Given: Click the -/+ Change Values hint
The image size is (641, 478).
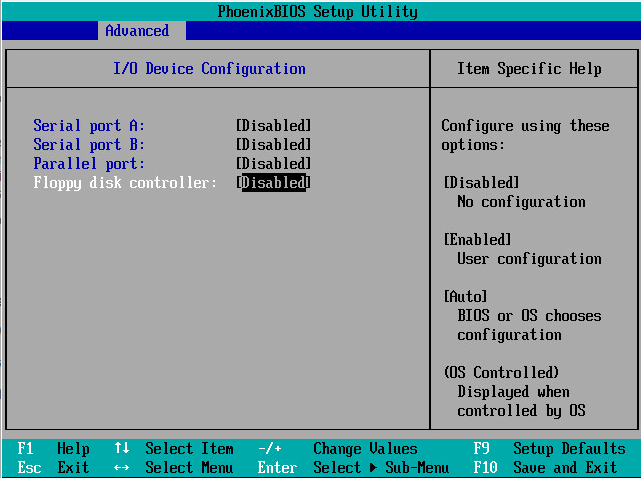Looking at the screenshot, I should 338,449.
